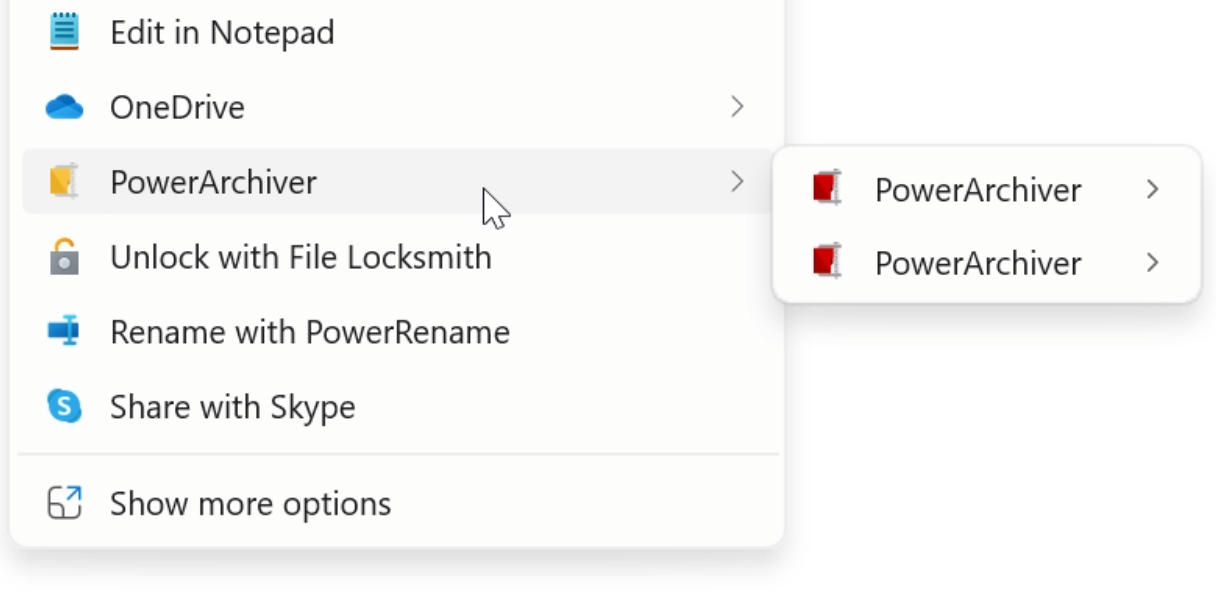Select the first PowerArchiver label in the submenu
Screen dimensions: 1216x594
(x=978, y=190)
